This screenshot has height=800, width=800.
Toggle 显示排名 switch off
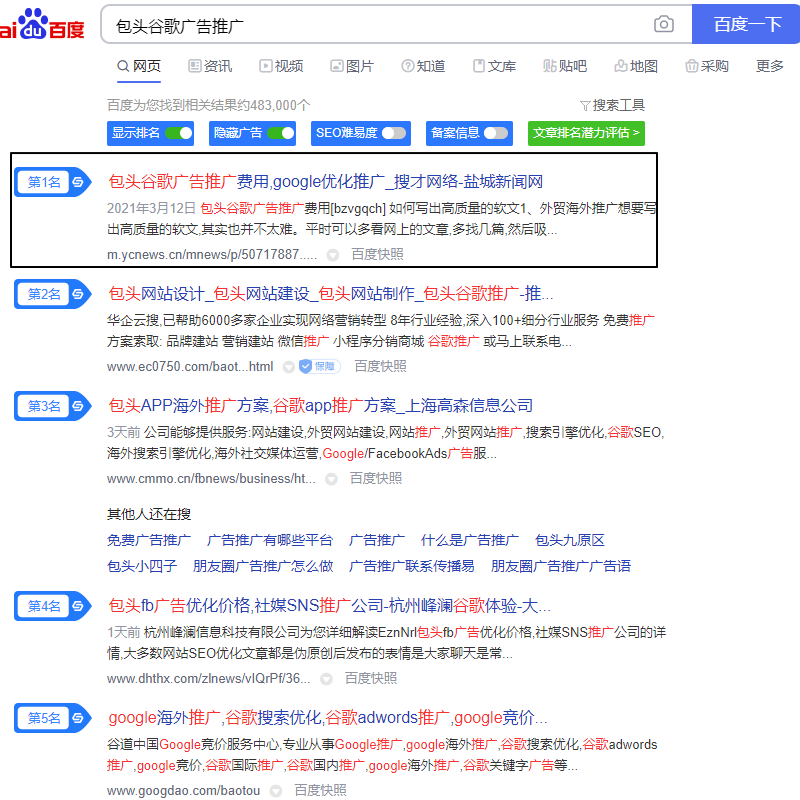tap(179, 133)
